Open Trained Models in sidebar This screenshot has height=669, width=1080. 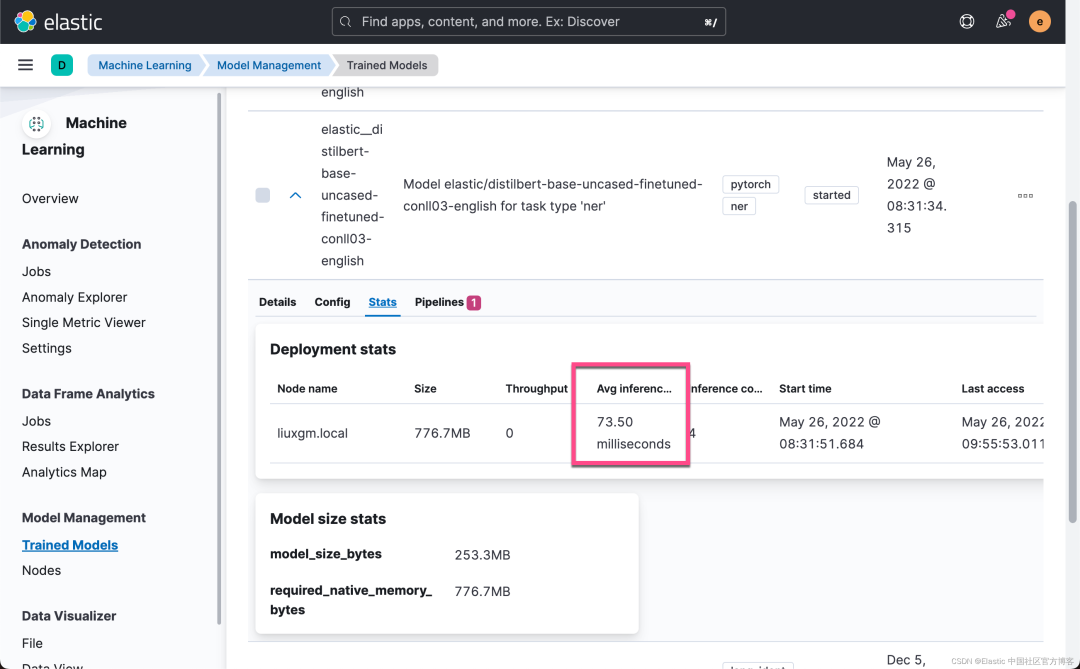click(70, 545)
